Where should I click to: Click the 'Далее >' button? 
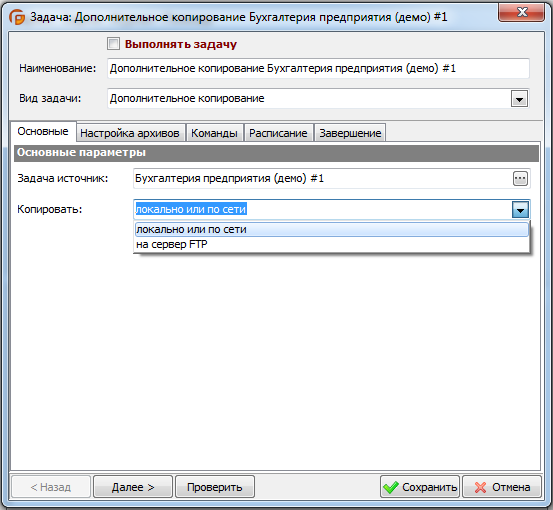133,487
